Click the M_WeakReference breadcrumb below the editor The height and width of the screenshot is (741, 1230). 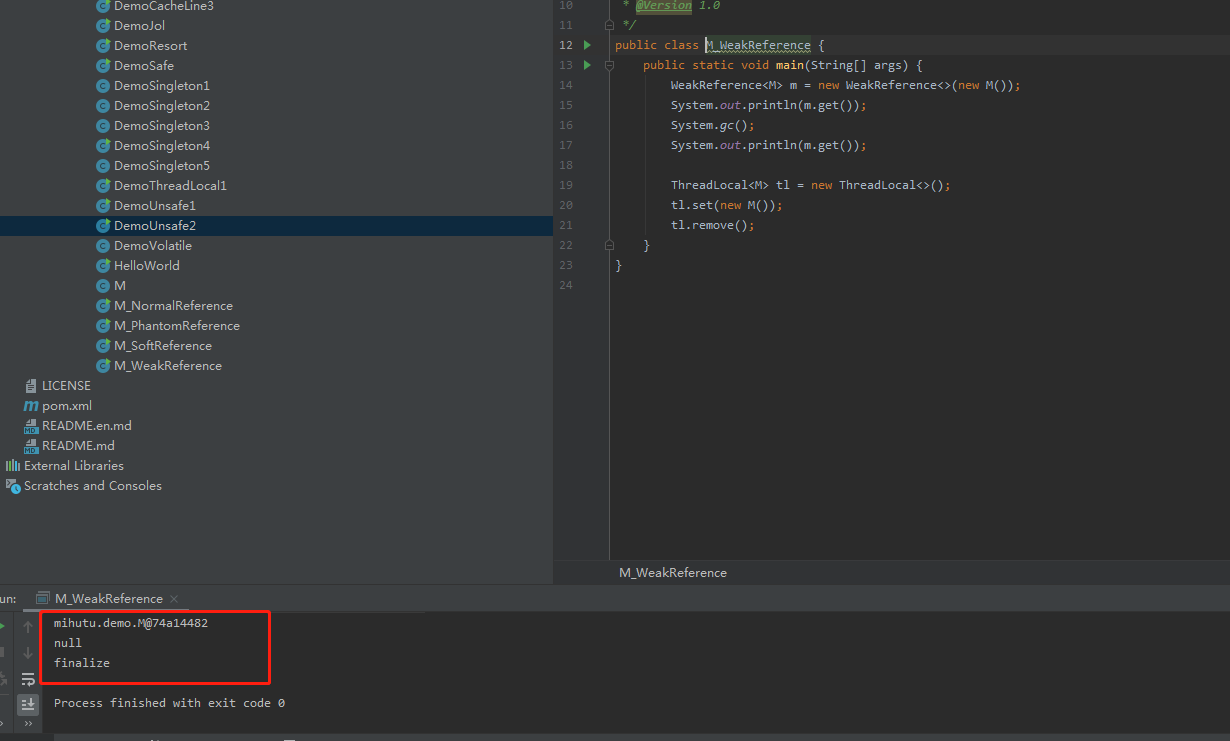coord(673,572)
